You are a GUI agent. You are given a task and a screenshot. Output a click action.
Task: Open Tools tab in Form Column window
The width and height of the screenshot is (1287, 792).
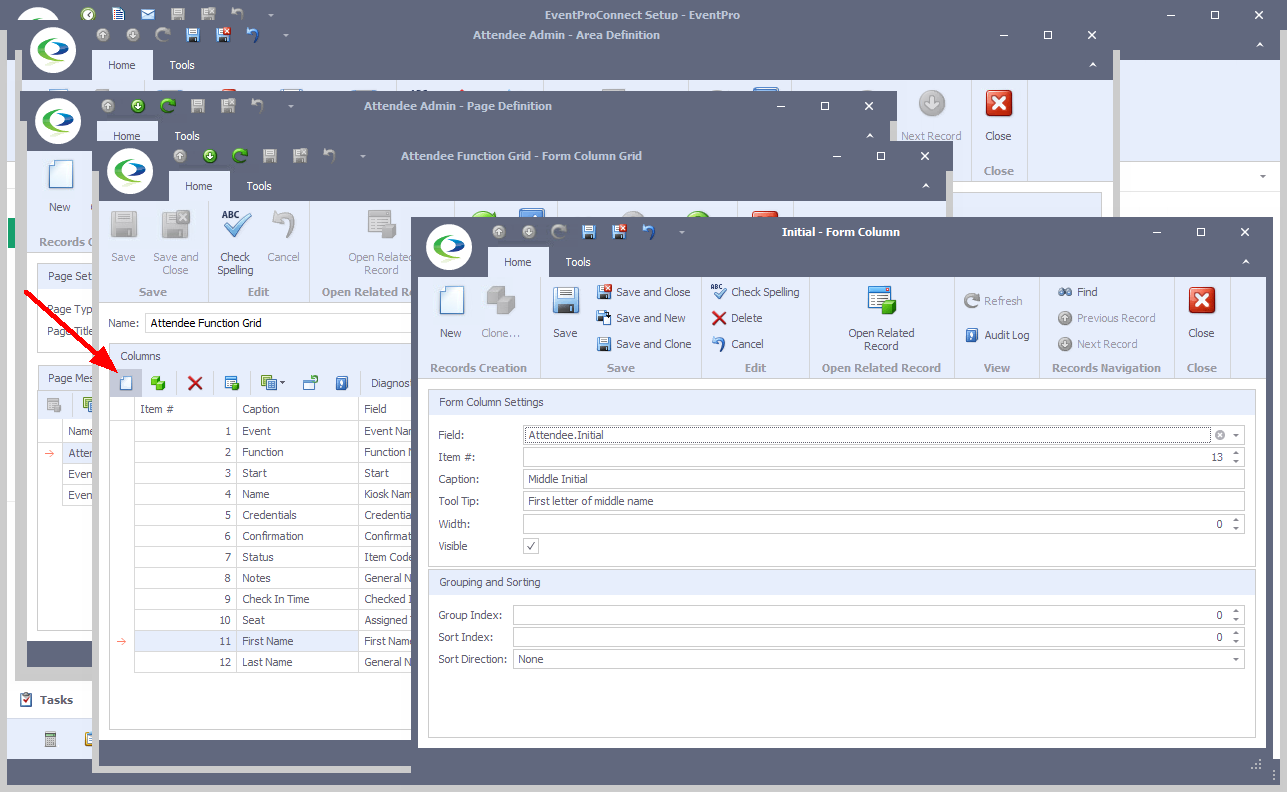pos(578,262)
